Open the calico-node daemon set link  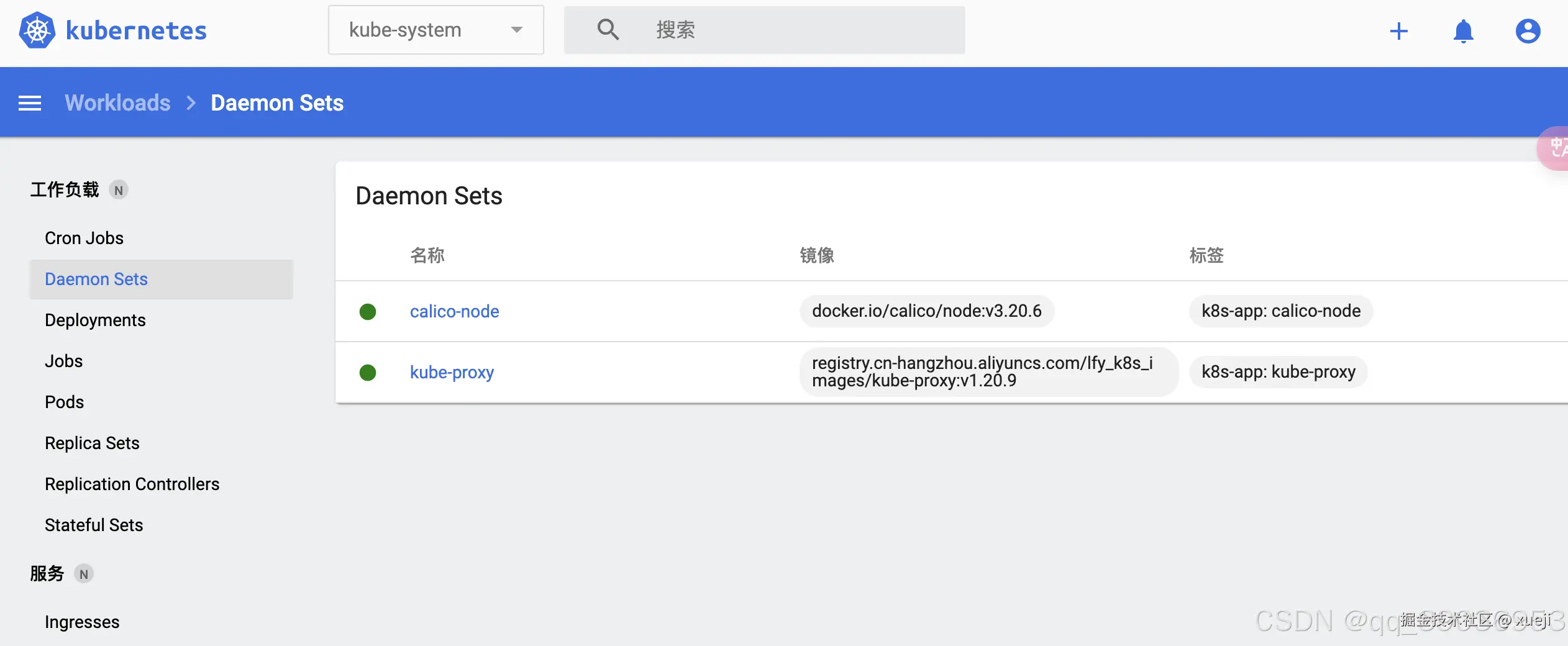click(454, 311)
